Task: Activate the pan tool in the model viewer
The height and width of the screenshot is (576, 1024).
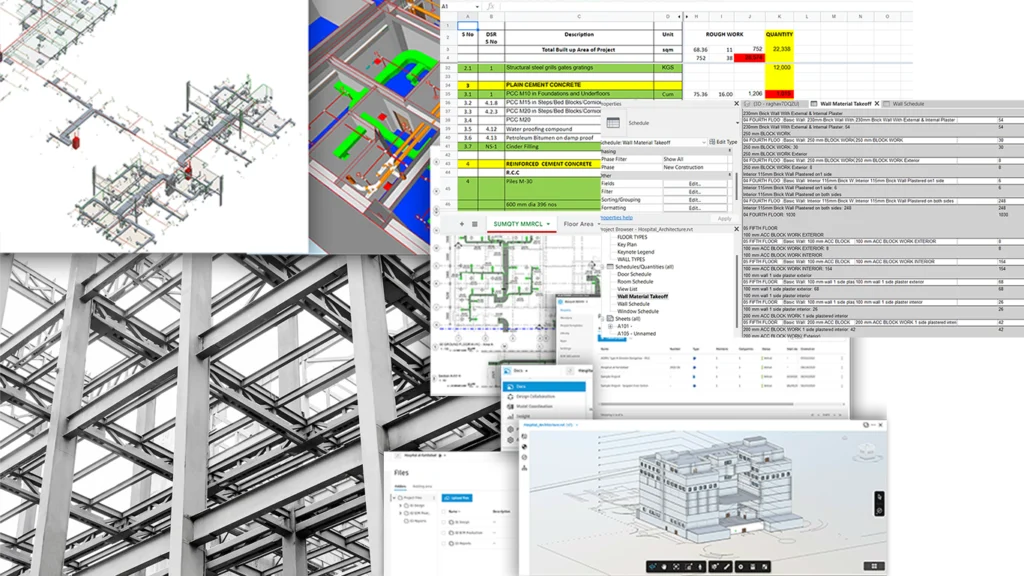Action: click(x=664, y=567)
